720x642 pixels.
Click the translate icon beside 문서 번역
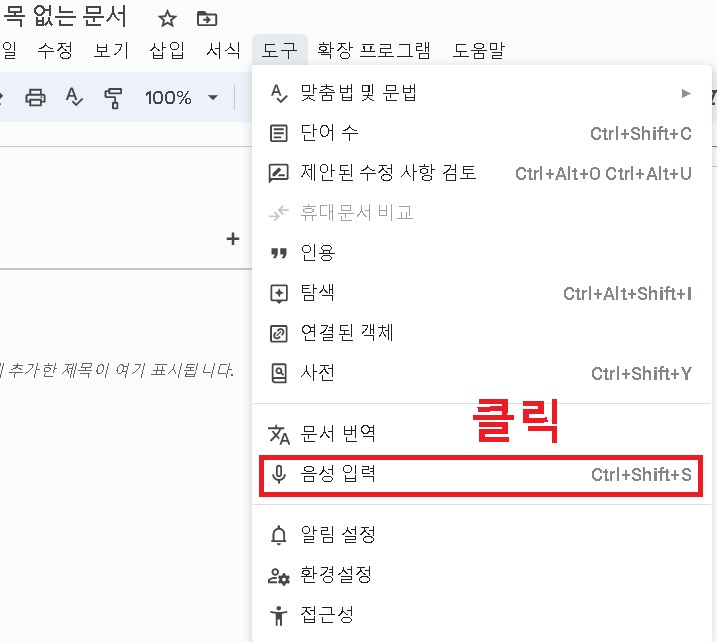(x=279, y=434)
